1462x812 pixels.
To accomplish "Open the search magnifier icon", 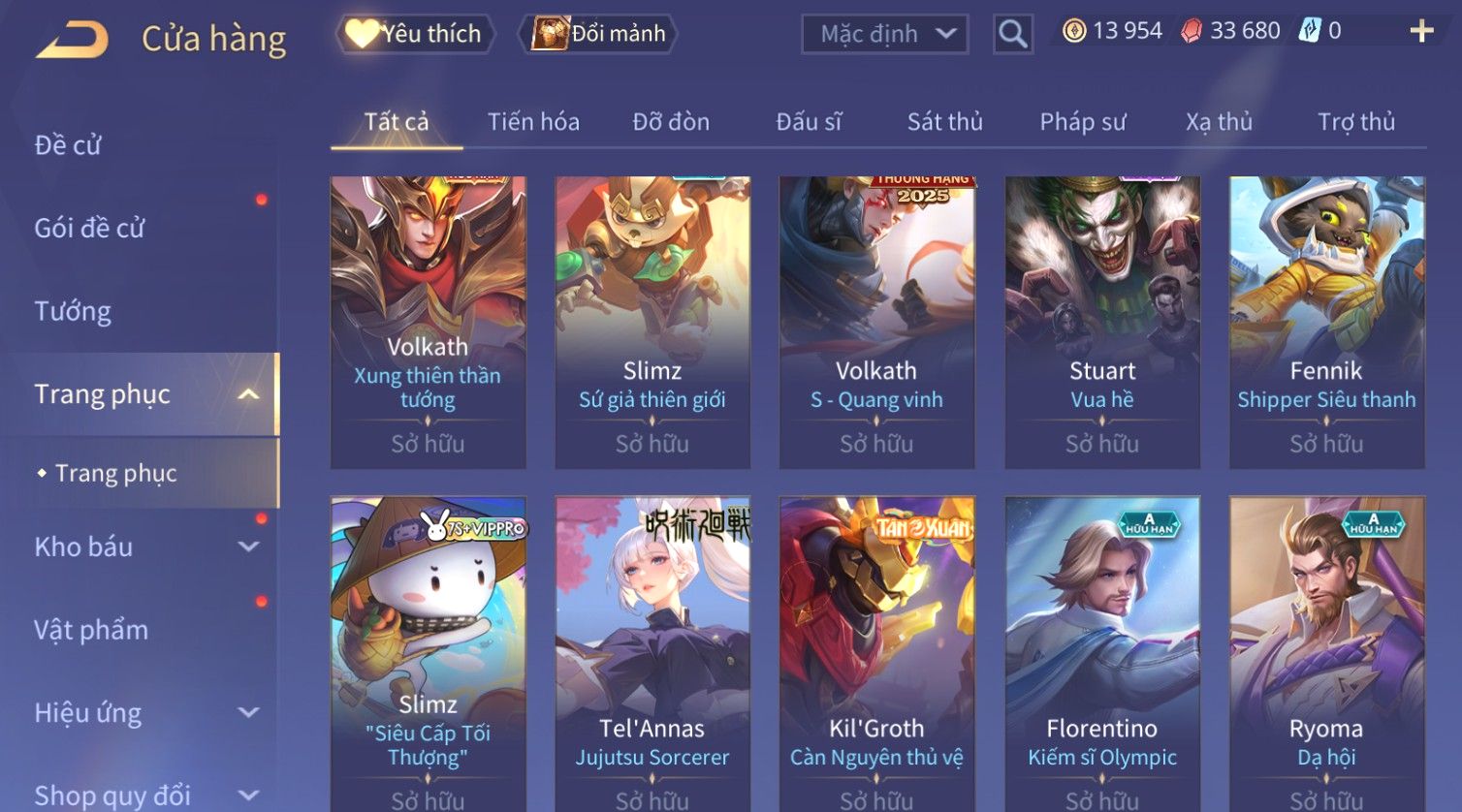I will 1013,34.
